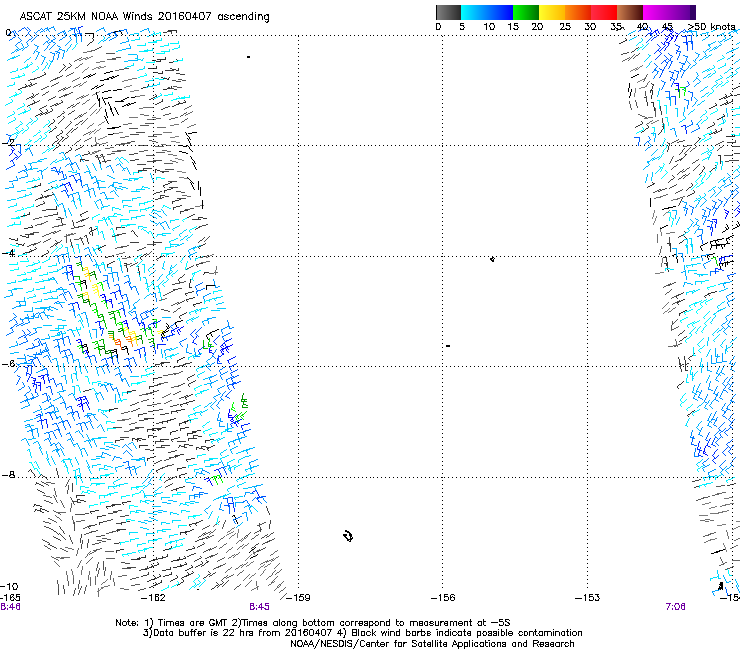Click the color scale's '40' tick label
The image size is (740, 650).
[642, 26]
